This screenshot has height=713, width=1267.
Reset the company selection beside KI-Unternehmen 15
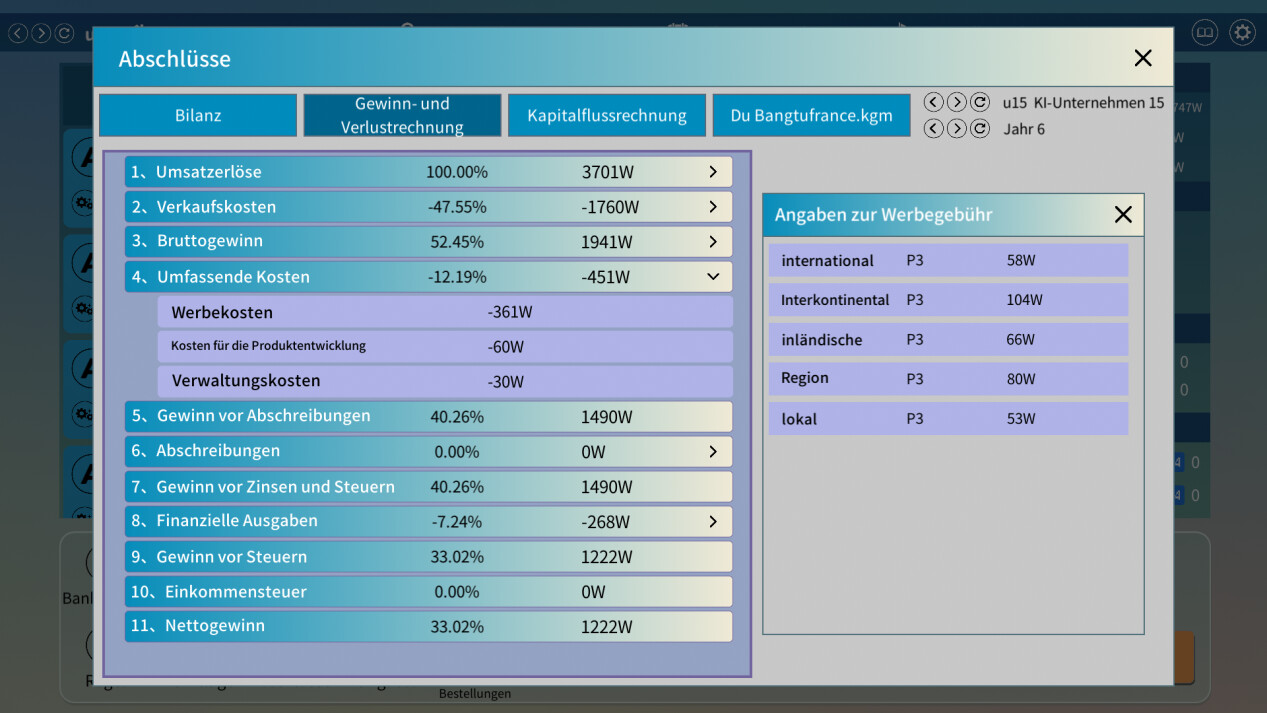(980, 102)
